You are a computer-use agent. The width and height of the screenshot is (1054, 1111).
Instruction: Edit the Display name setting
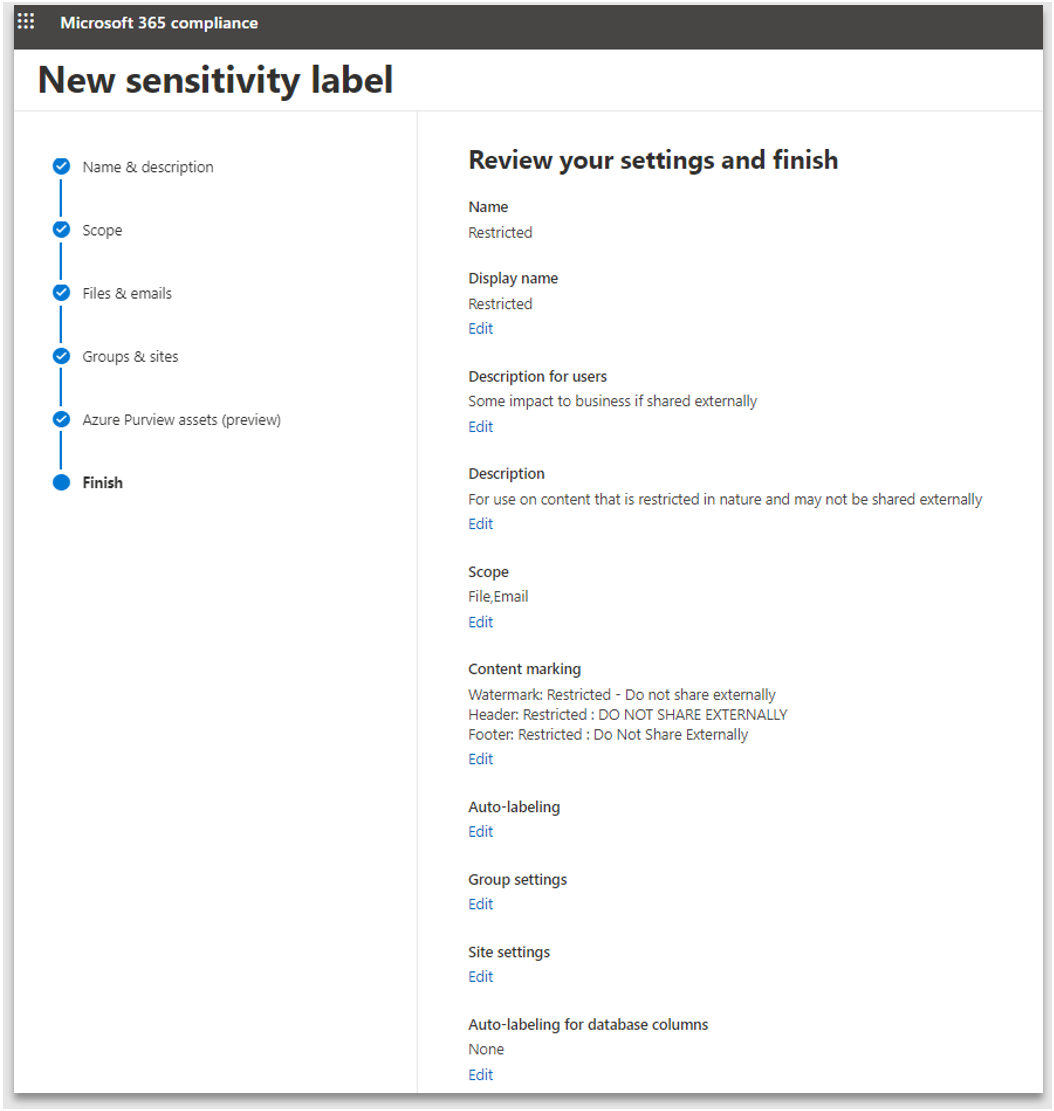coord(480,328)
